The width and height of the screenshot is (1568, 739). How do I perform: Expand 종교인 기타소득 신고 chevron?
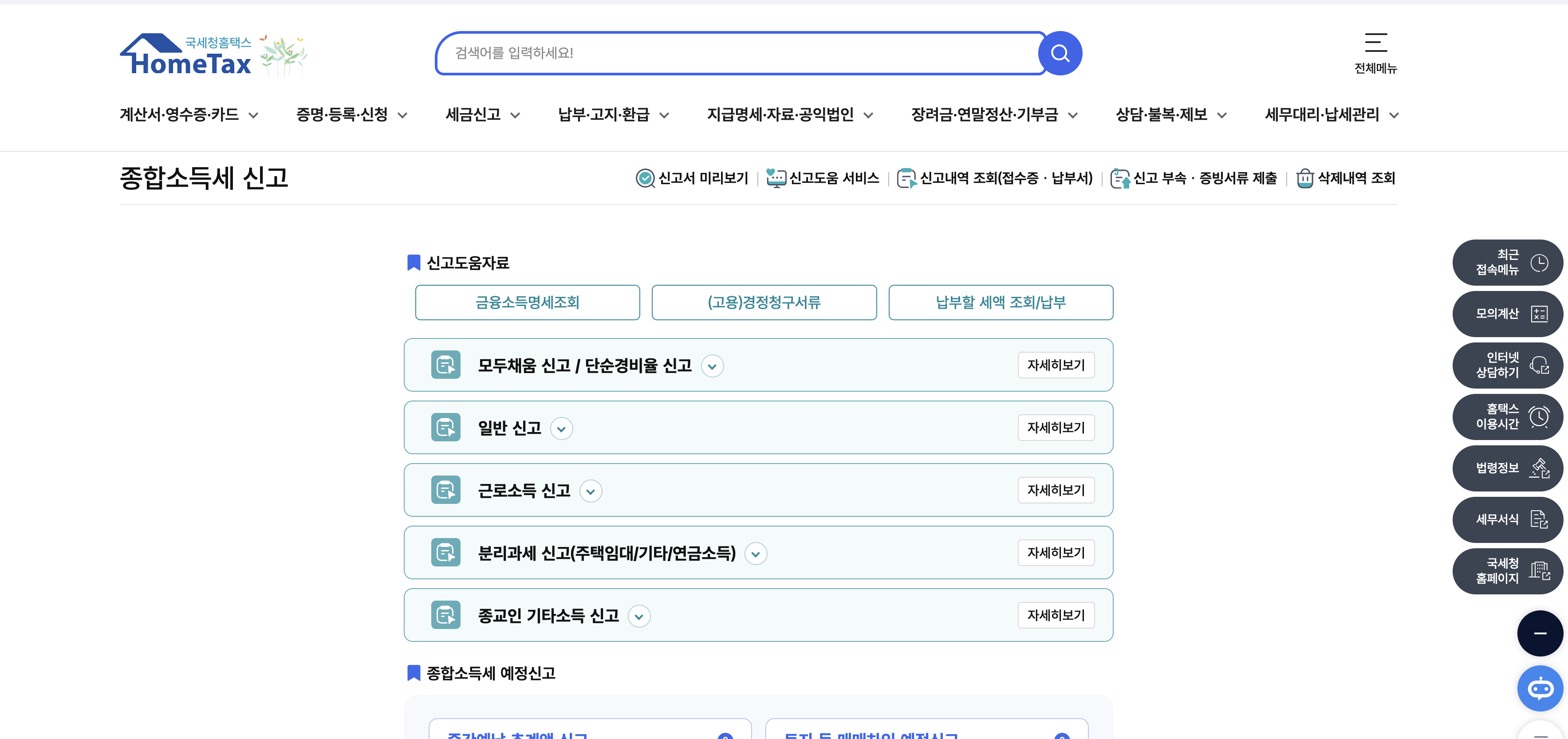[x=638, y=617]
